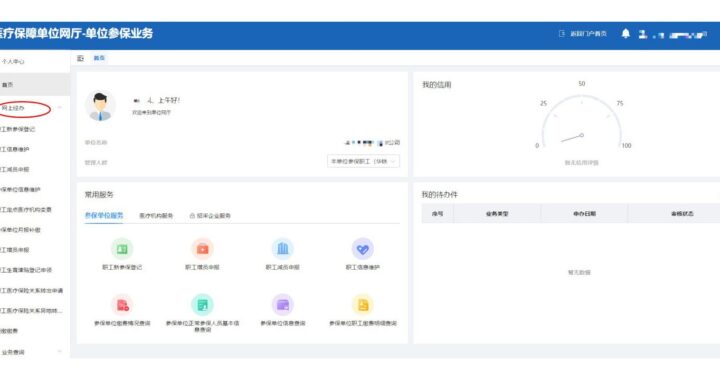Select the 首页 page tab
This screenshot has height=380, width=720.
click(x=99, y=58)
